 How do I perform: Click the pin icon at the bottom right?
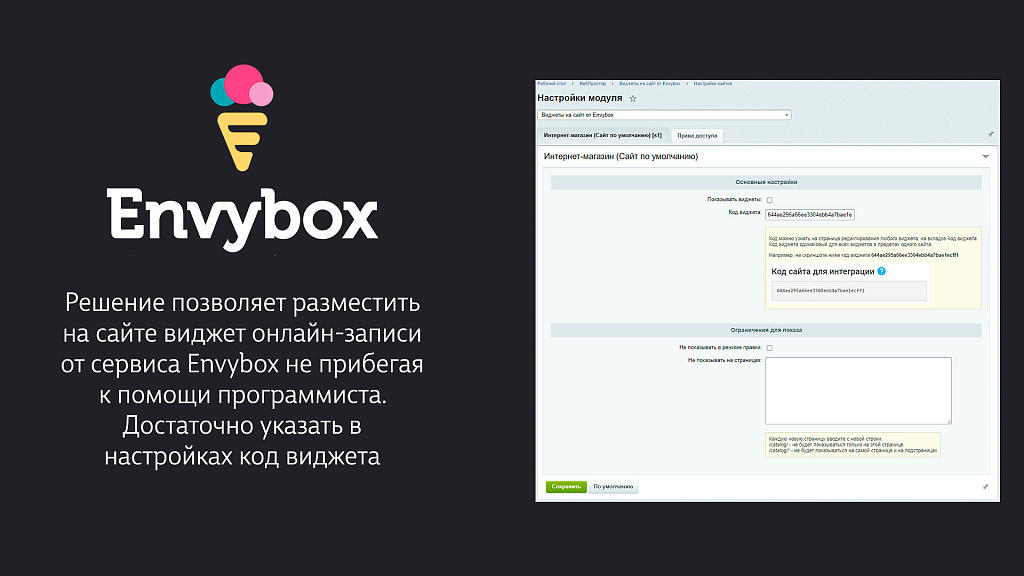pos(985,488)
